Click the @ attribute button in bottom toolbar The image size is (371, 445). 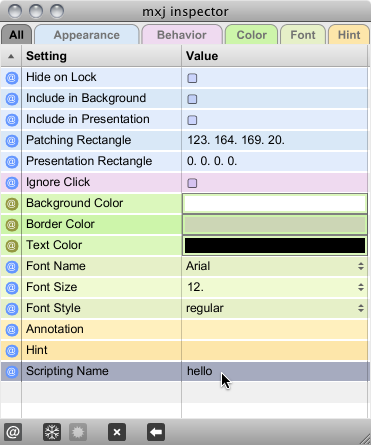[13, 432]
